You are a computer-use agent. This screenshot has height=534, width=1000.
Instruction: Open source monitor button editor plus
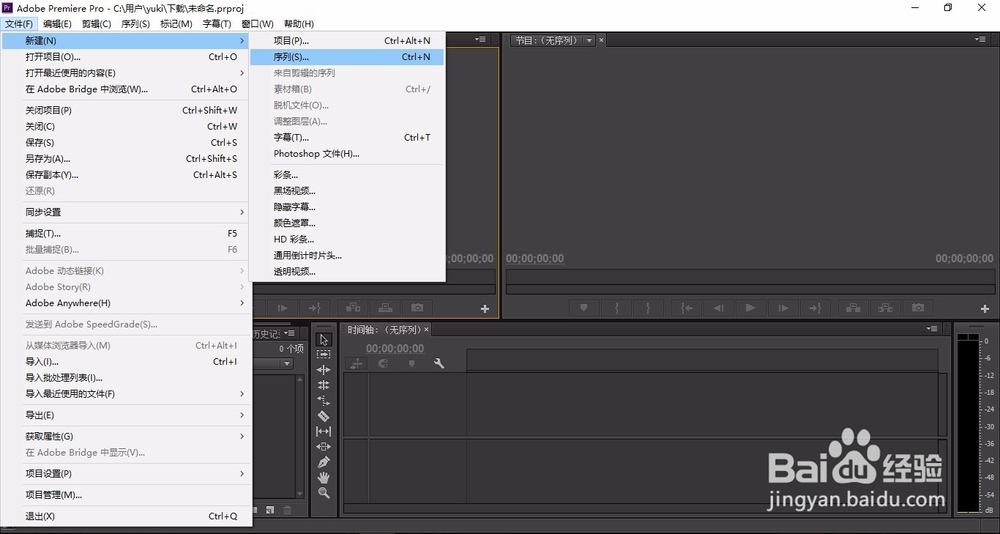485,309
